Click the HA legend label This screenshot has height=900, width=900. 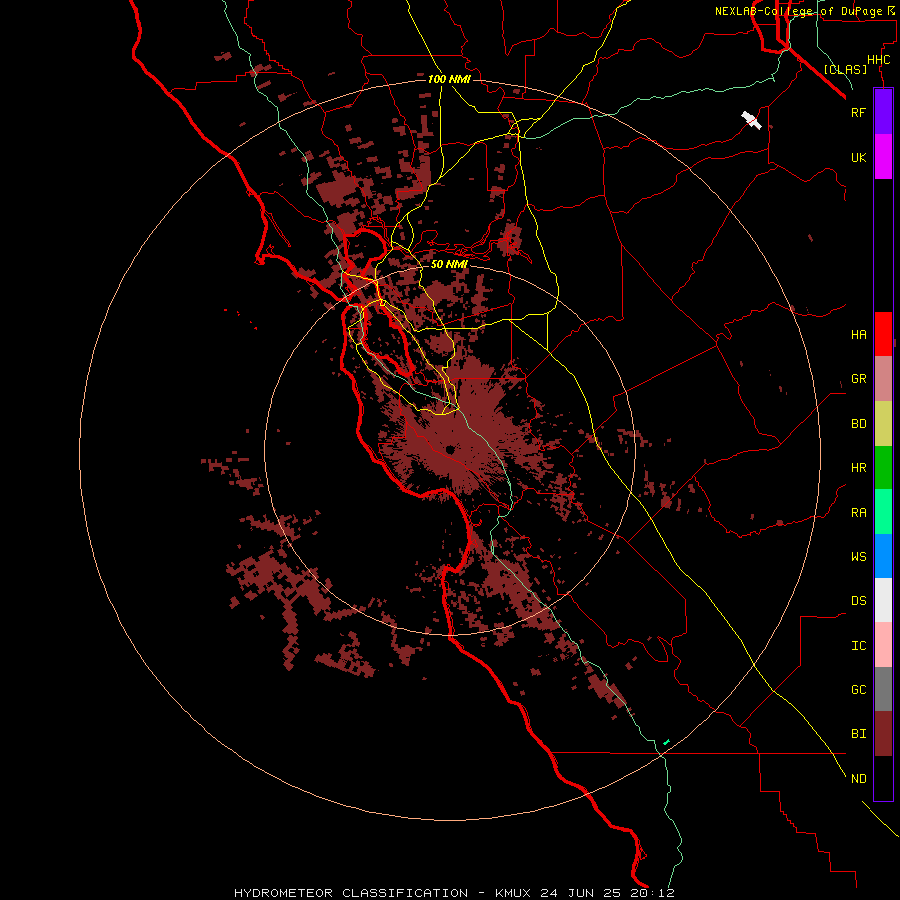(858, 335)
